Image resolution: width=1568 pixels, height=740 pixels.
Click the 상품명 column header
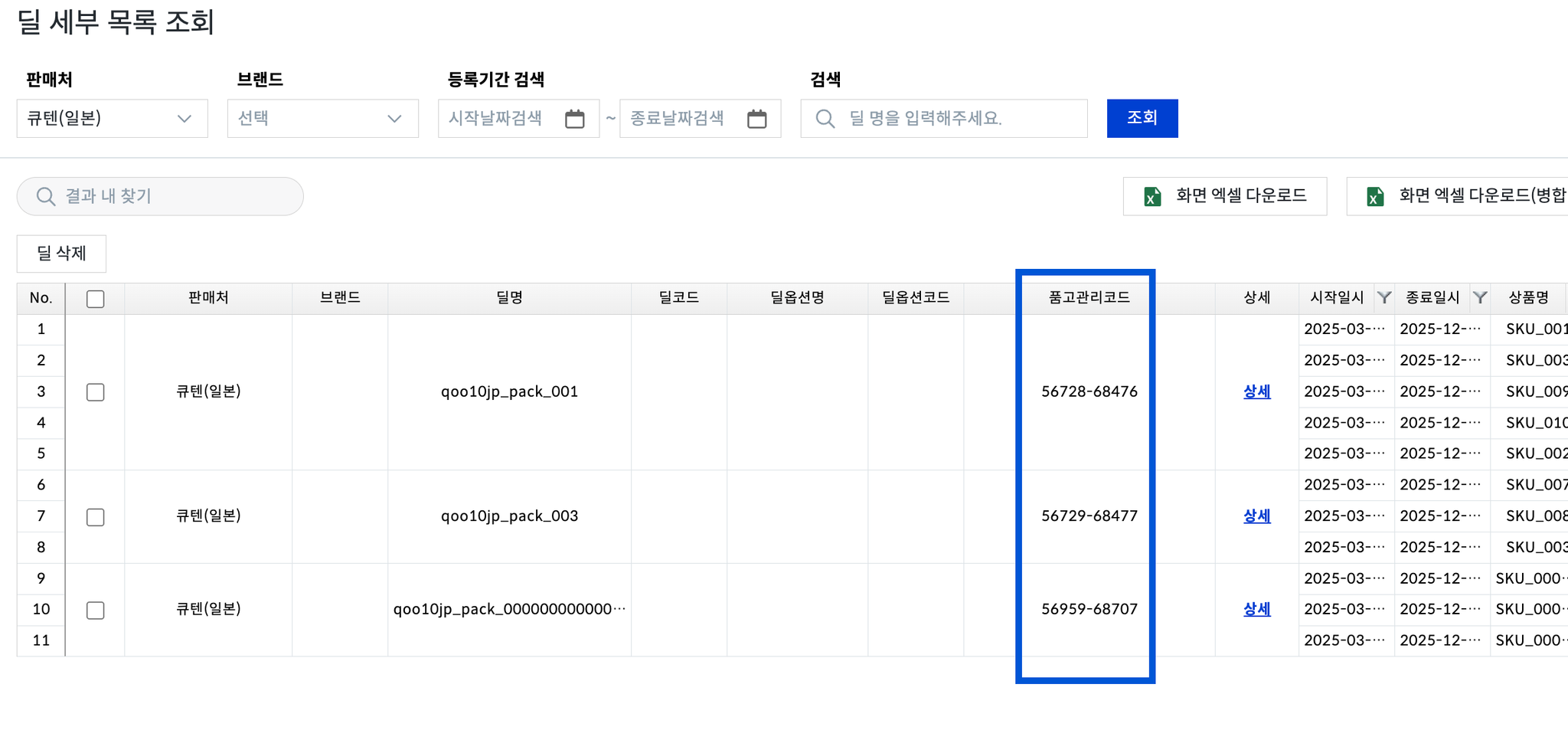[1529, 298]
